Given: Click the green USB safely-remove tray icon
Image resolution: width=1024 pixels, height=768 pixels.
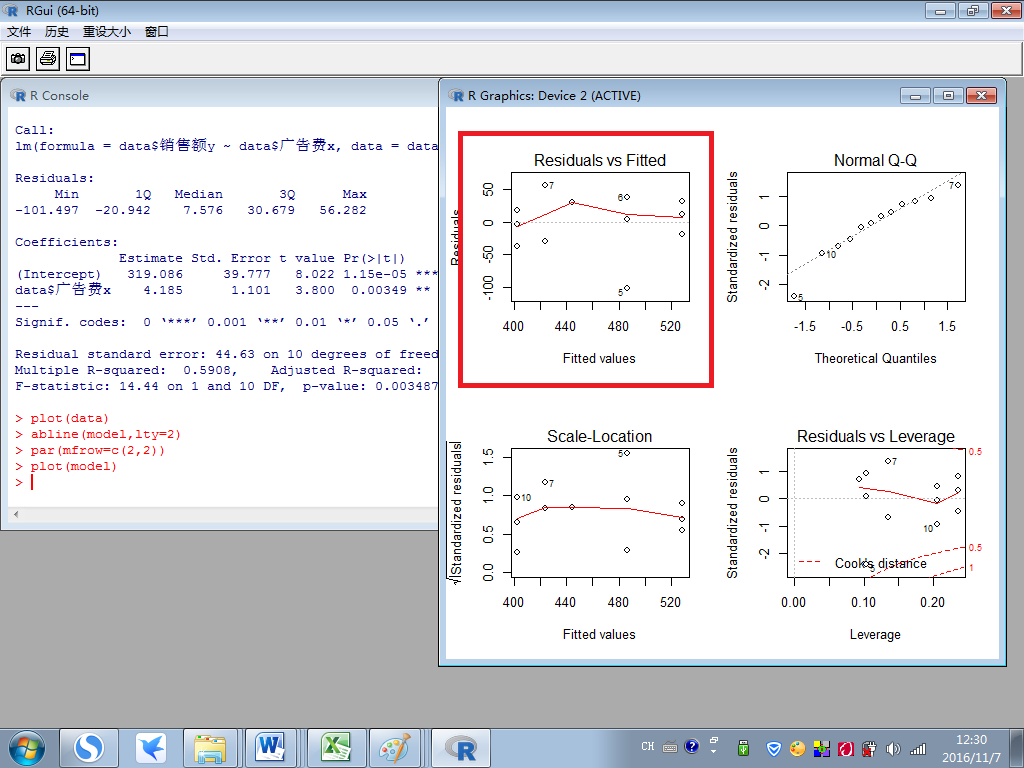Looking at the screenshot, I should [743, 748].
